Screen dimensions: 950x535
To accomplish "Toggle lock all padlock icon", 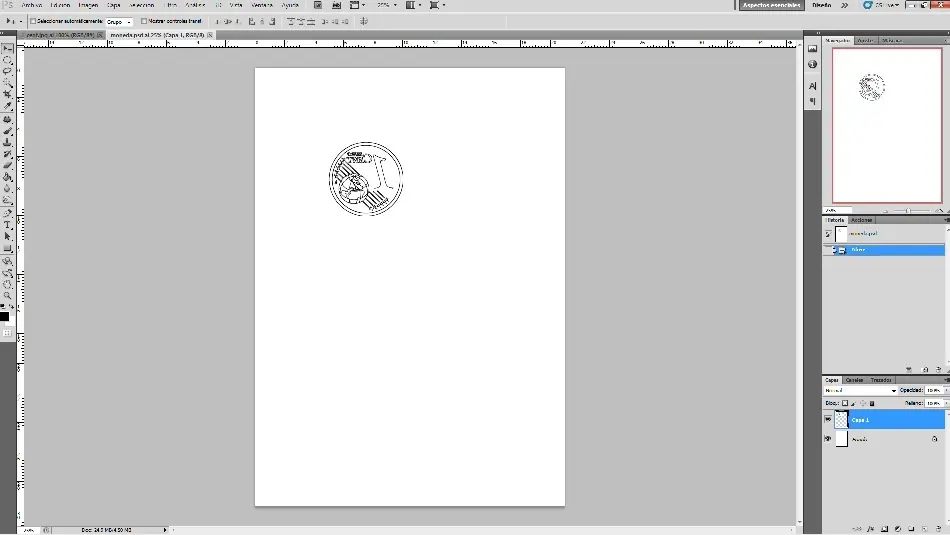I will pyautogui.click(x=872, y=403).
